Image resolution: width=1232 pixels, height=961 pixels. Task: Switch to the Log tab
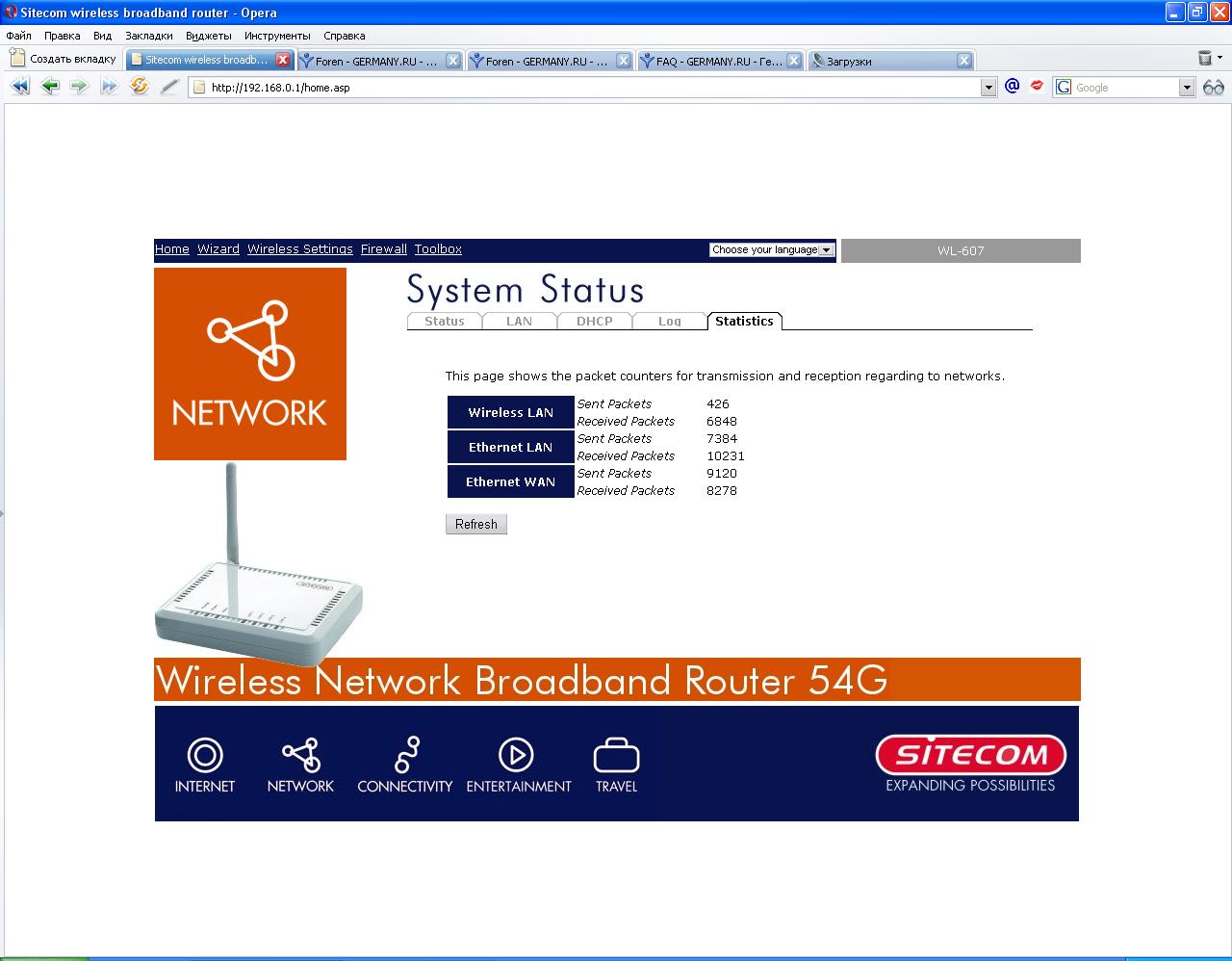[x=669, y=321]
